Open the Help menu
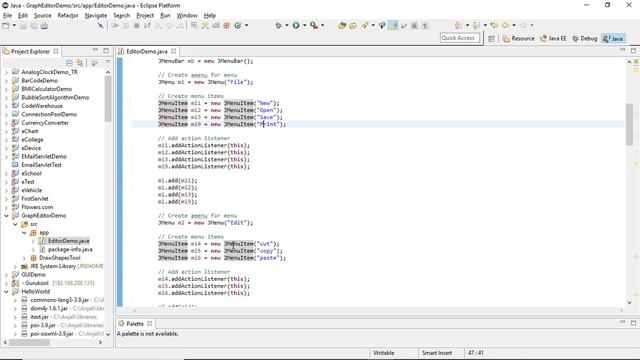Screen dimensions: 640x360 pyautogui.click(x=210, y=16)
